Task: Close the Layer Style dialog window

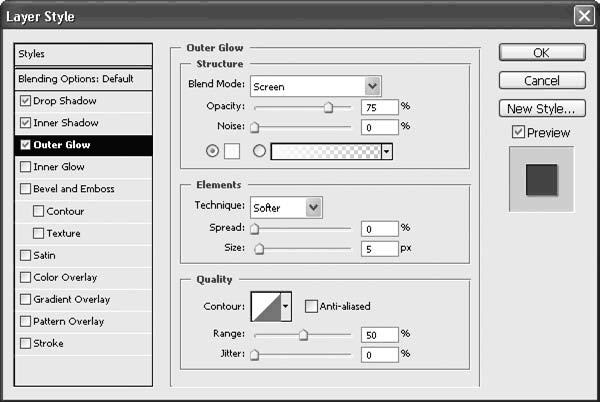Action: [x=584, y=15]
